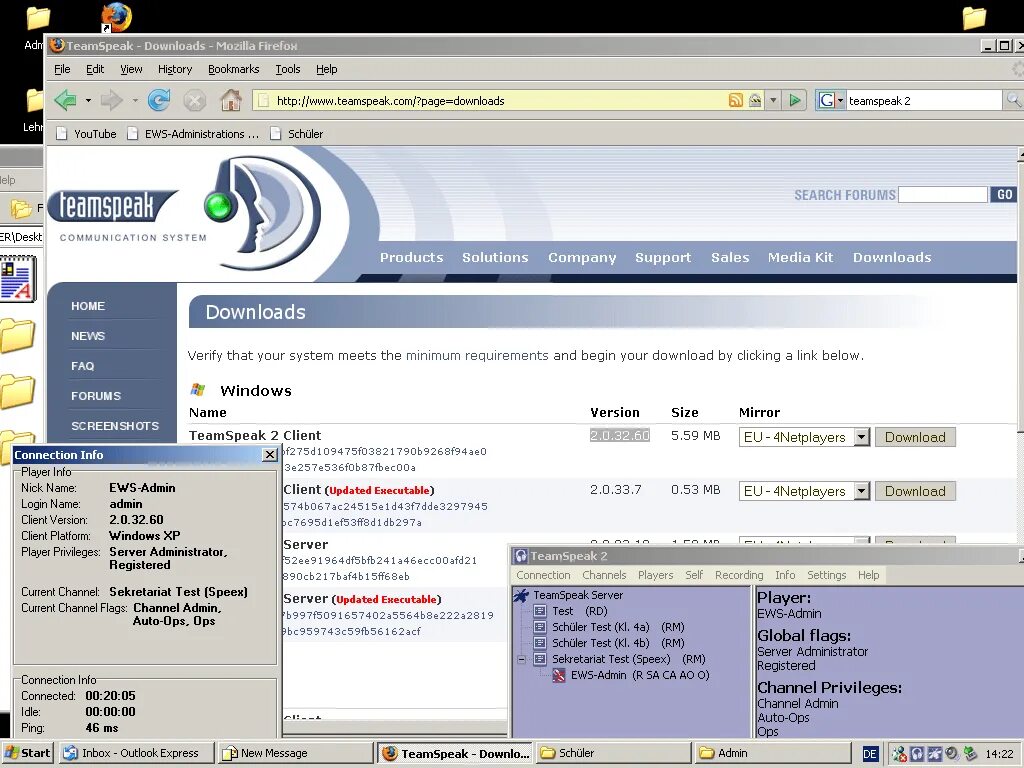This screenshot has width=1024, height=768.
Task: Open the Company navigation link
Action: (582, 258)
